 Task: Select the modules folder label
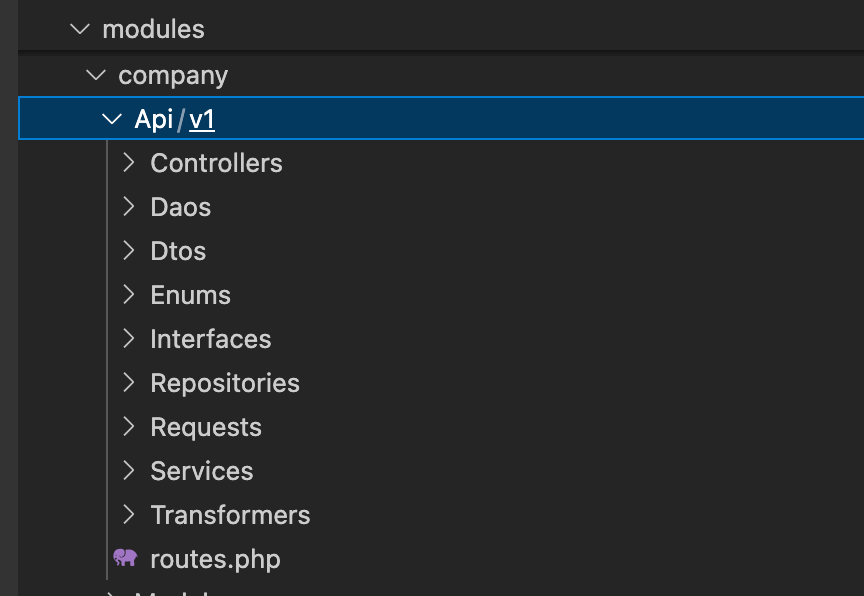(x=153, y=29)
